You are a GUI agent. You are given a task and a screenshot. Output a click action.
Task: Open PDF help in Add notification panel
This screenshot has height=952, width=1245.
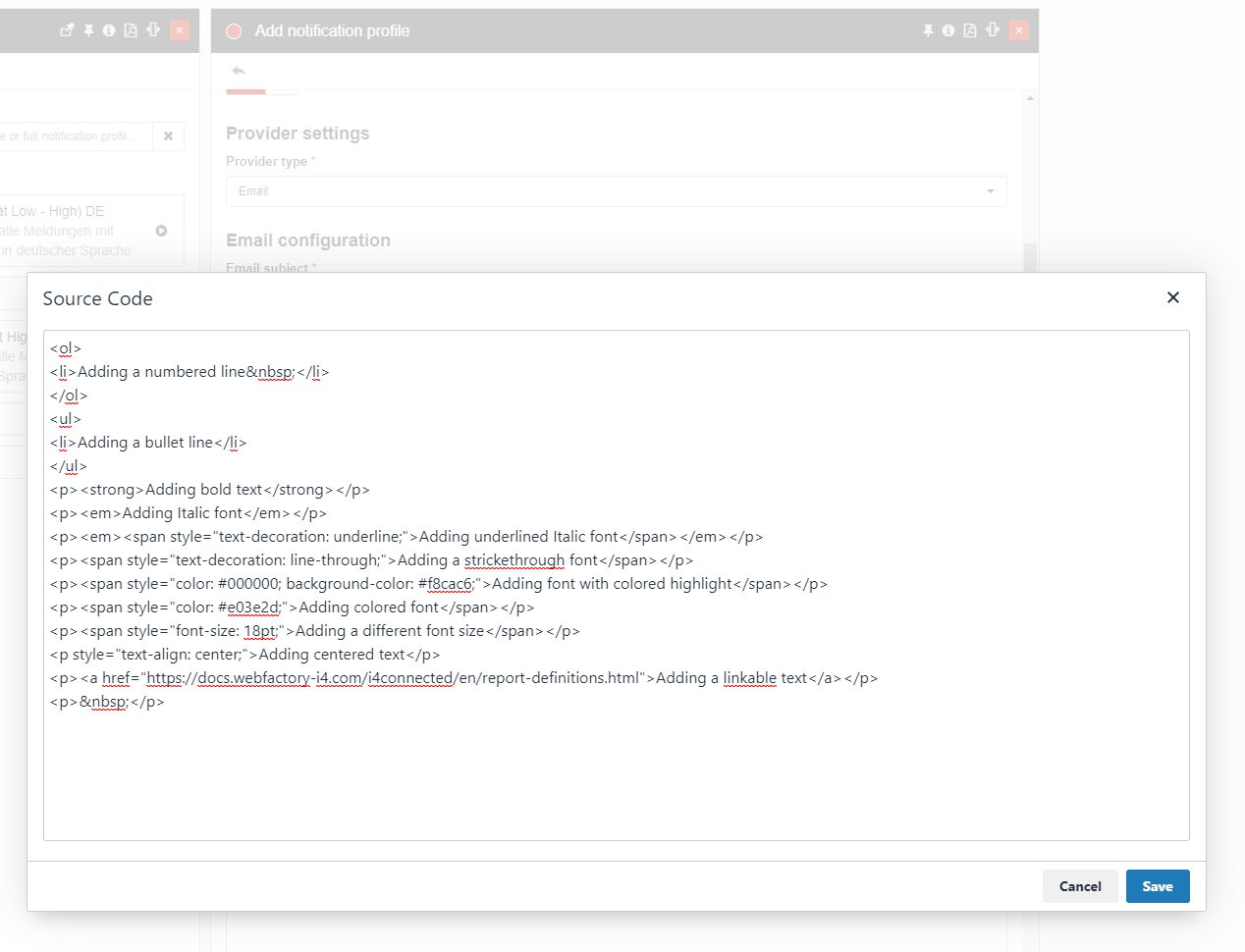[x=970, y=30]
